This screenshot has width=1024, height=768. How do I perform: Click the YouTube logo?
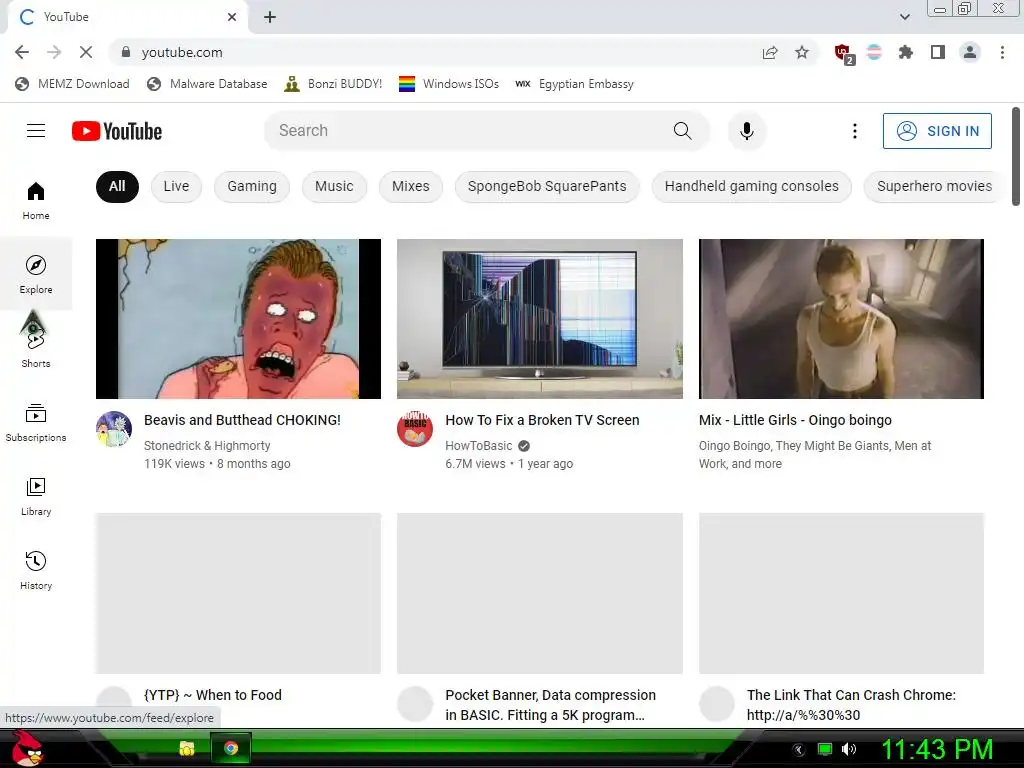[117, 131]
